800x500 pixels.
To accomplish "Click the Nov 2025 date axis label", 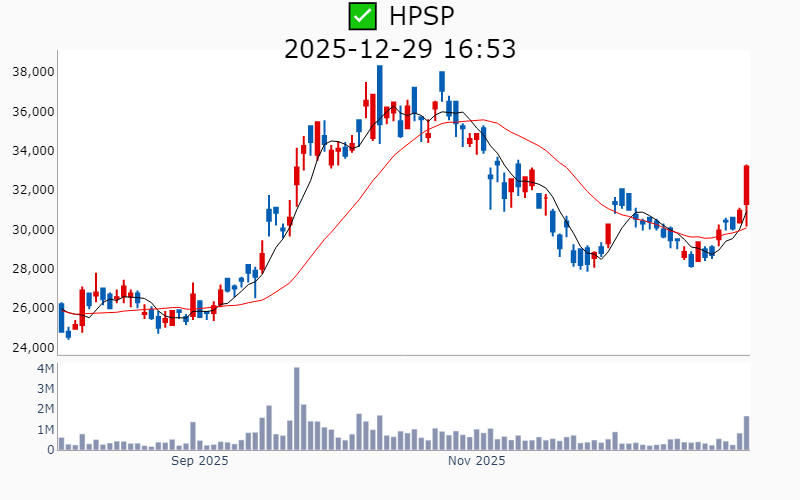I will click(476, 461).
